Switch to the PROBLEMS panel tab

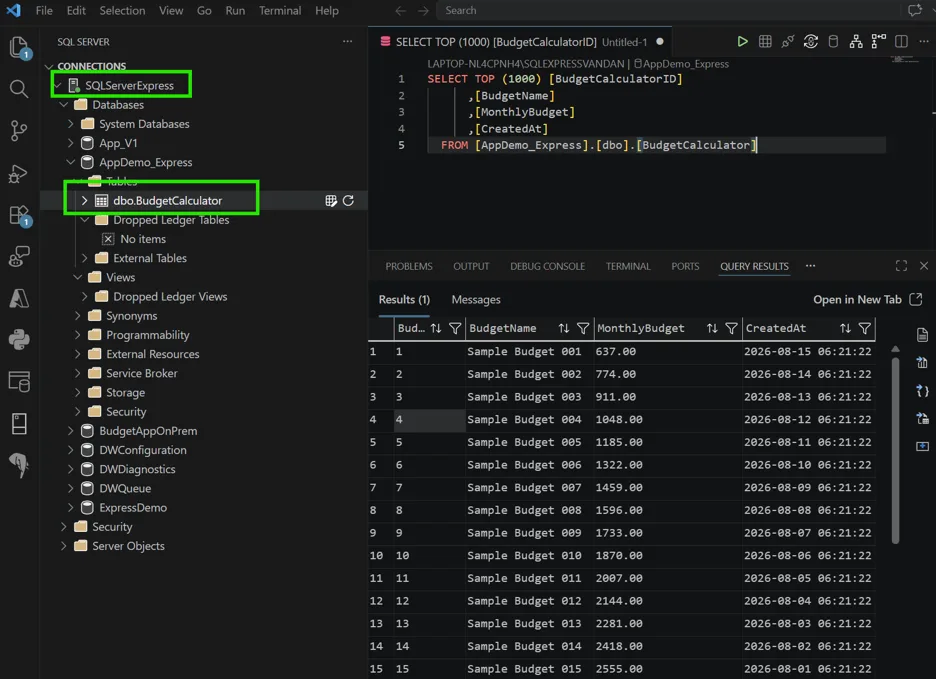tap(409, 266)
